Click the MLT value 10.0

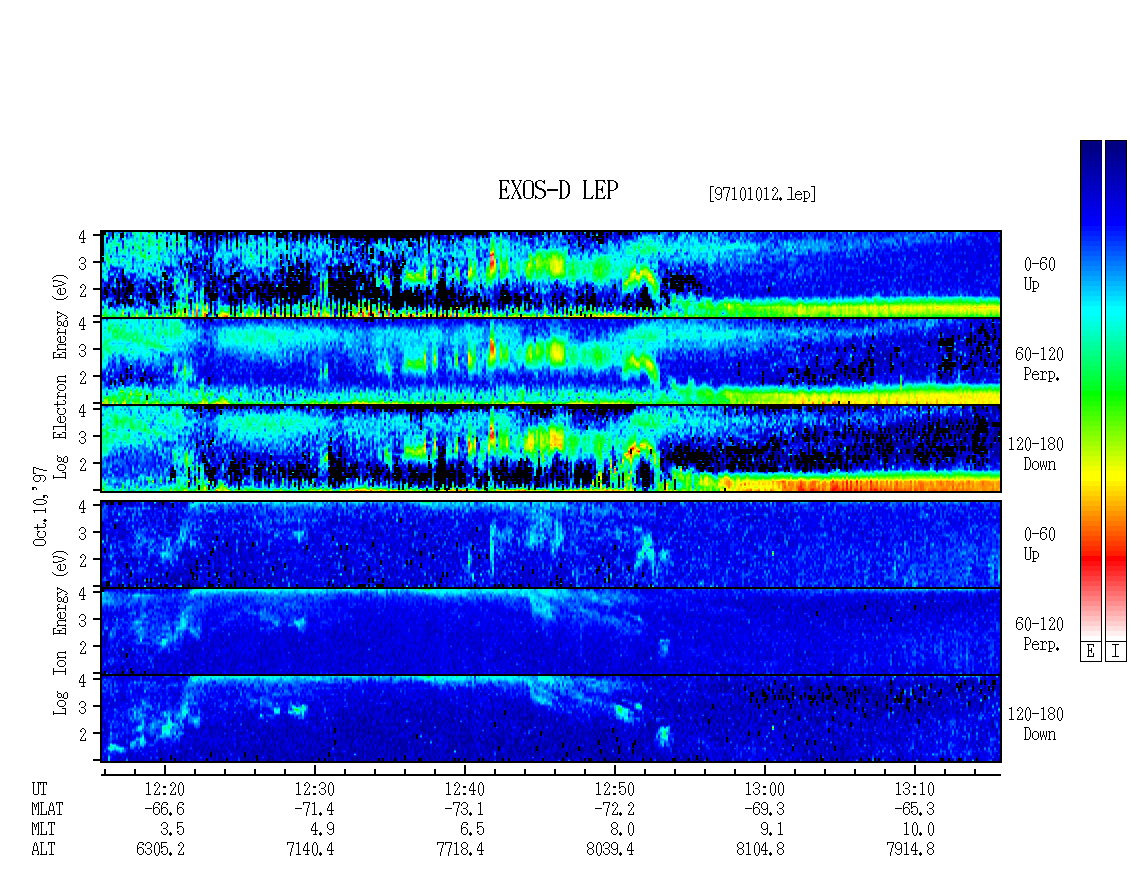tap(918, 830)
